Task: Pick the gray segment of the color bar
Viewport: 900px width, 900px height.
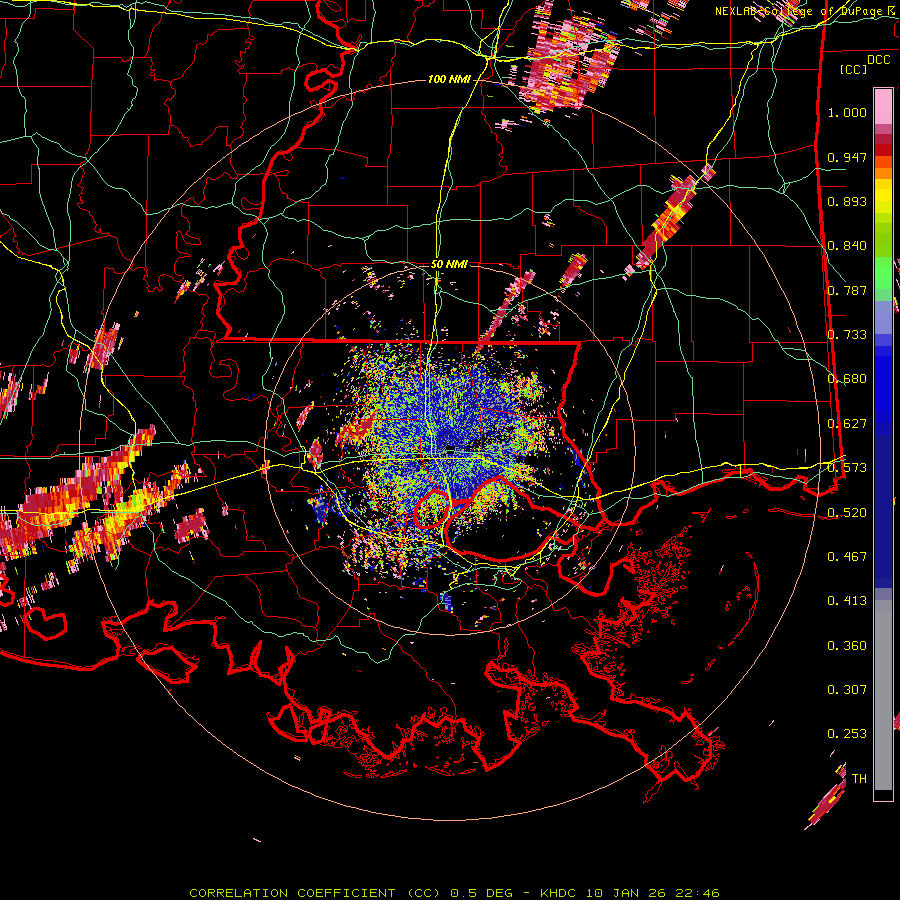Action: (x=883, y=695)
